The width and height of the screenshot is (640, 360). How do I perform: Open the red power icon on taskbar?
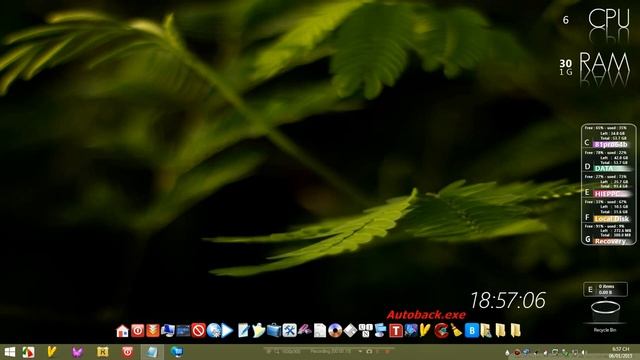(x=128, y=352)
